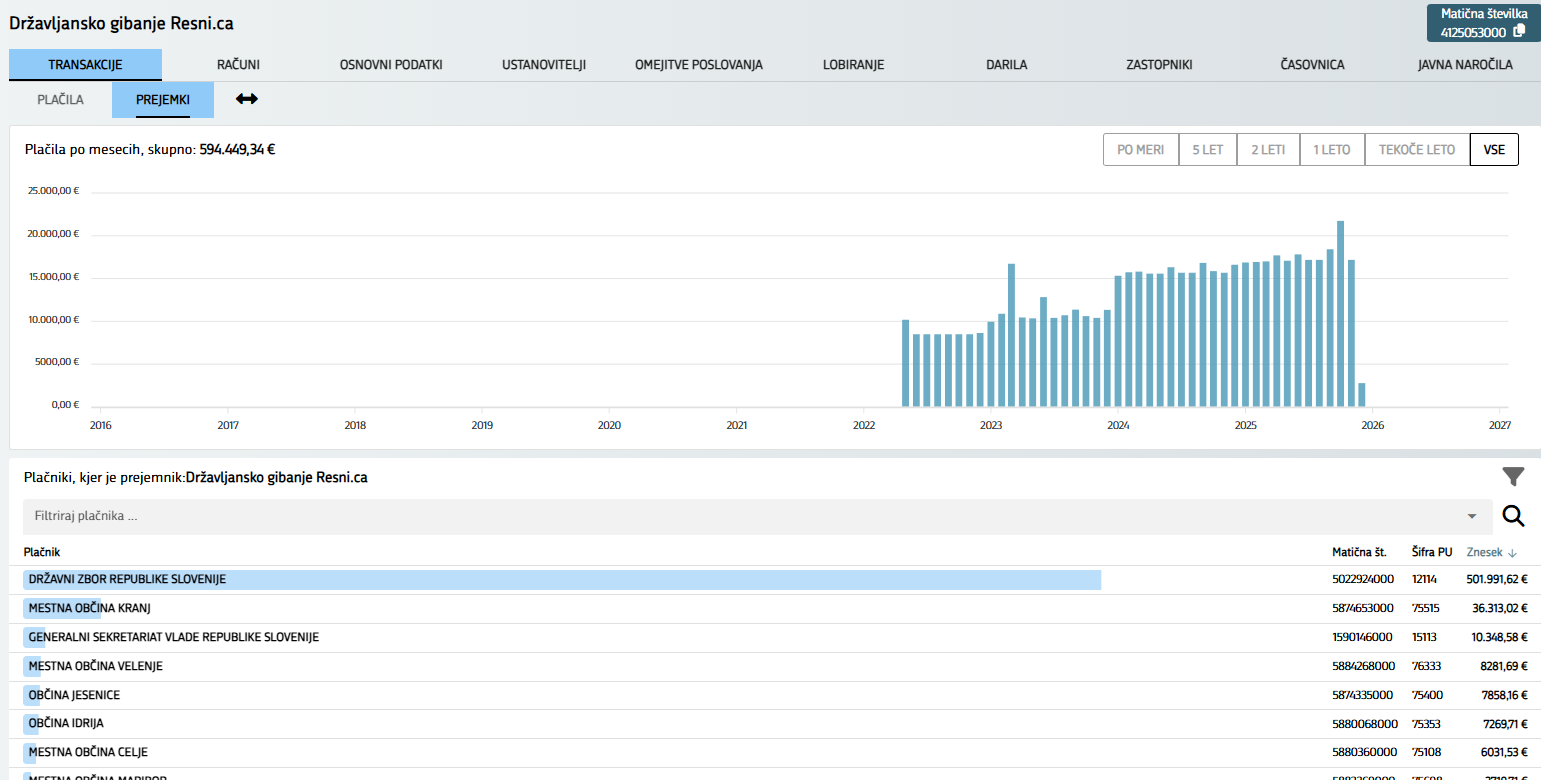
Task: Open the ČASOVNICA tab
Action: point(1311,65)
